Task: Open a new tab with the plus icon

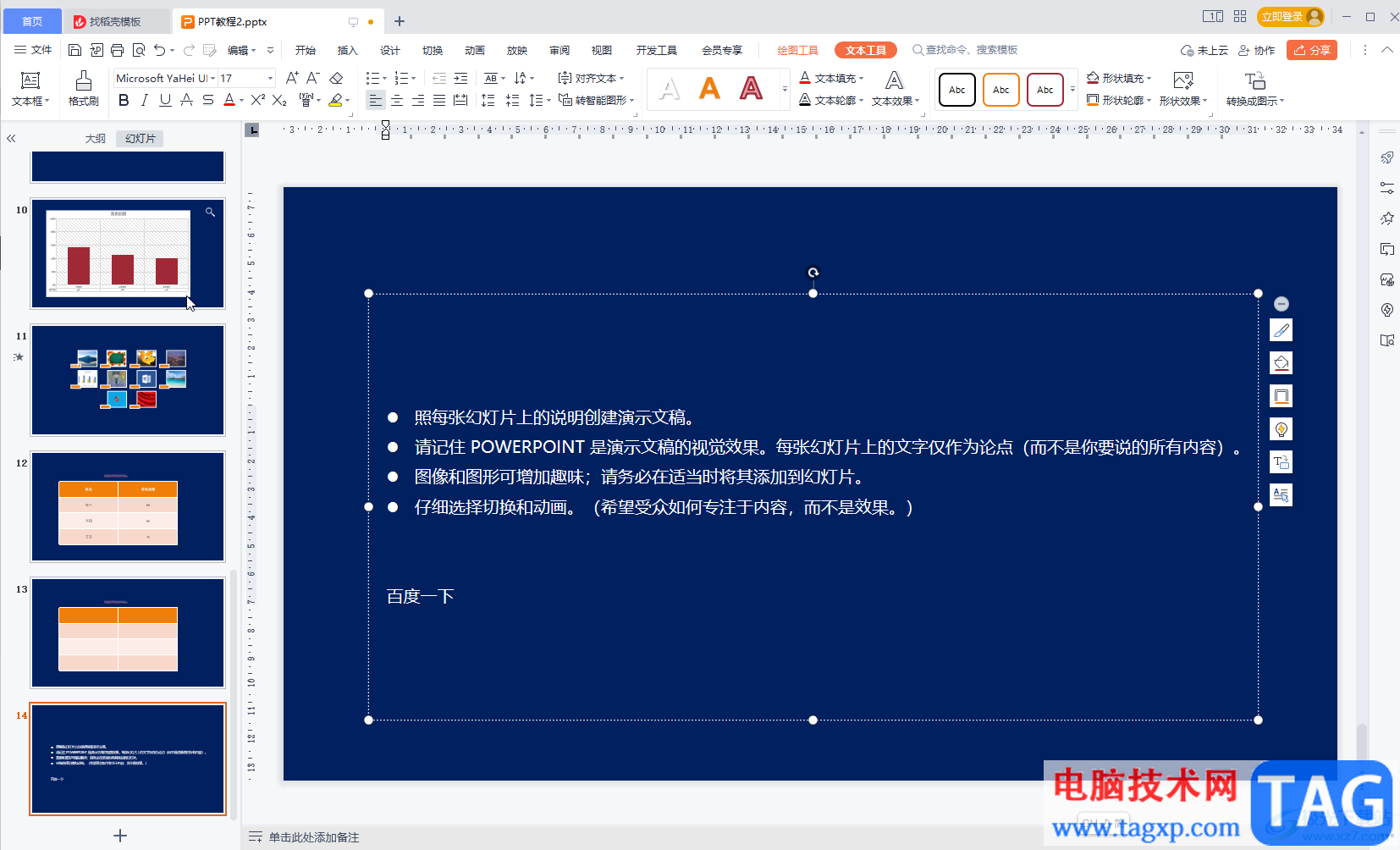Action: click(x=400, y=21)
